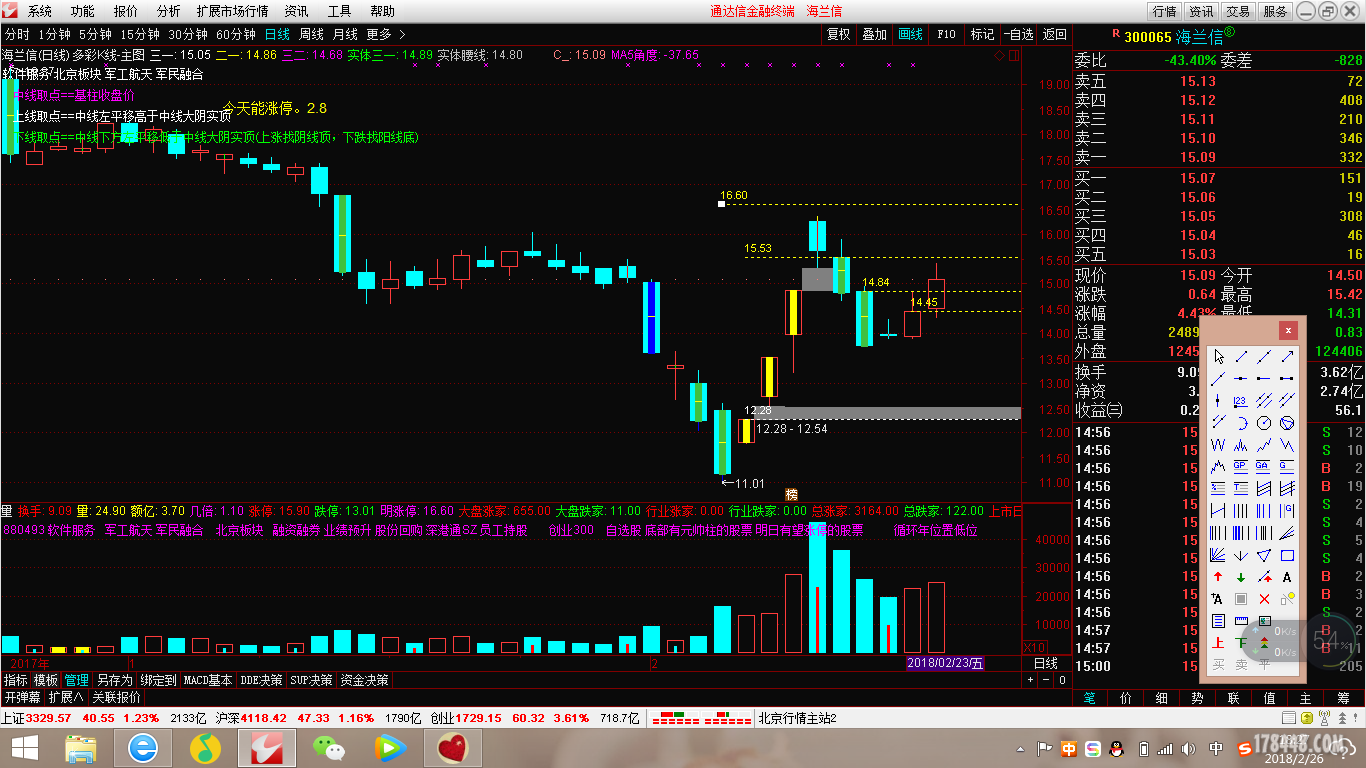The image size is (1366, 768).
Task: Switch chart to 周线 weekly period
Action: 311,34
